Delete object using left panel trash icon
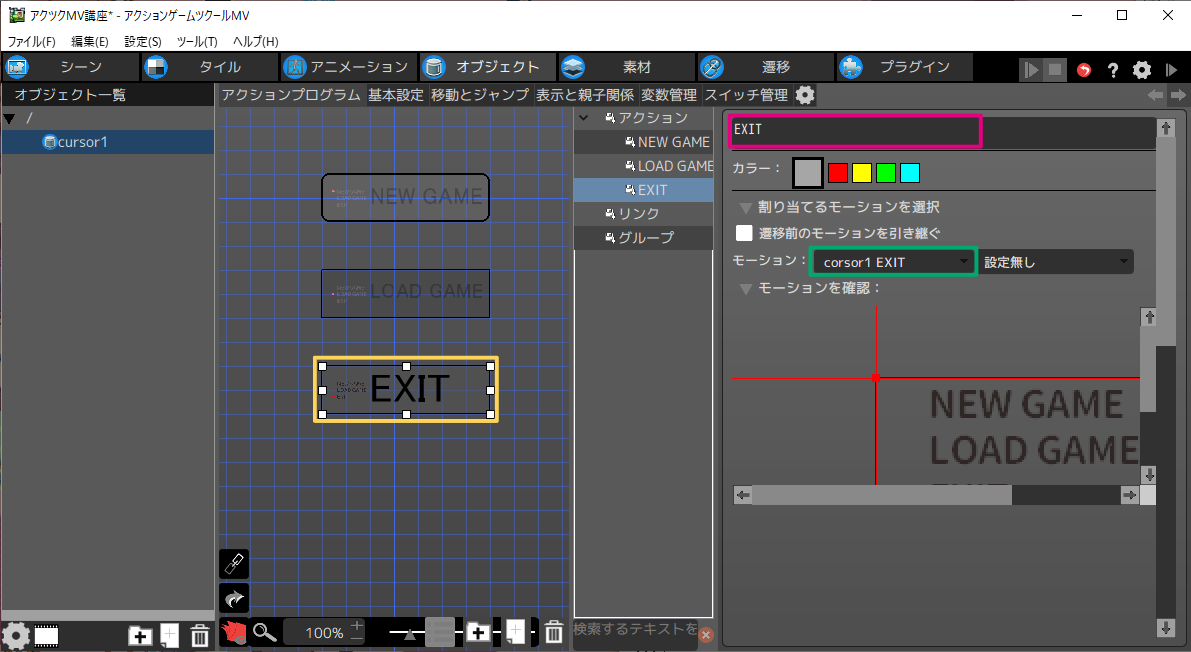The height and width of the screenshot is (652, 1191). pyautogui.click(x=200, y=635)
